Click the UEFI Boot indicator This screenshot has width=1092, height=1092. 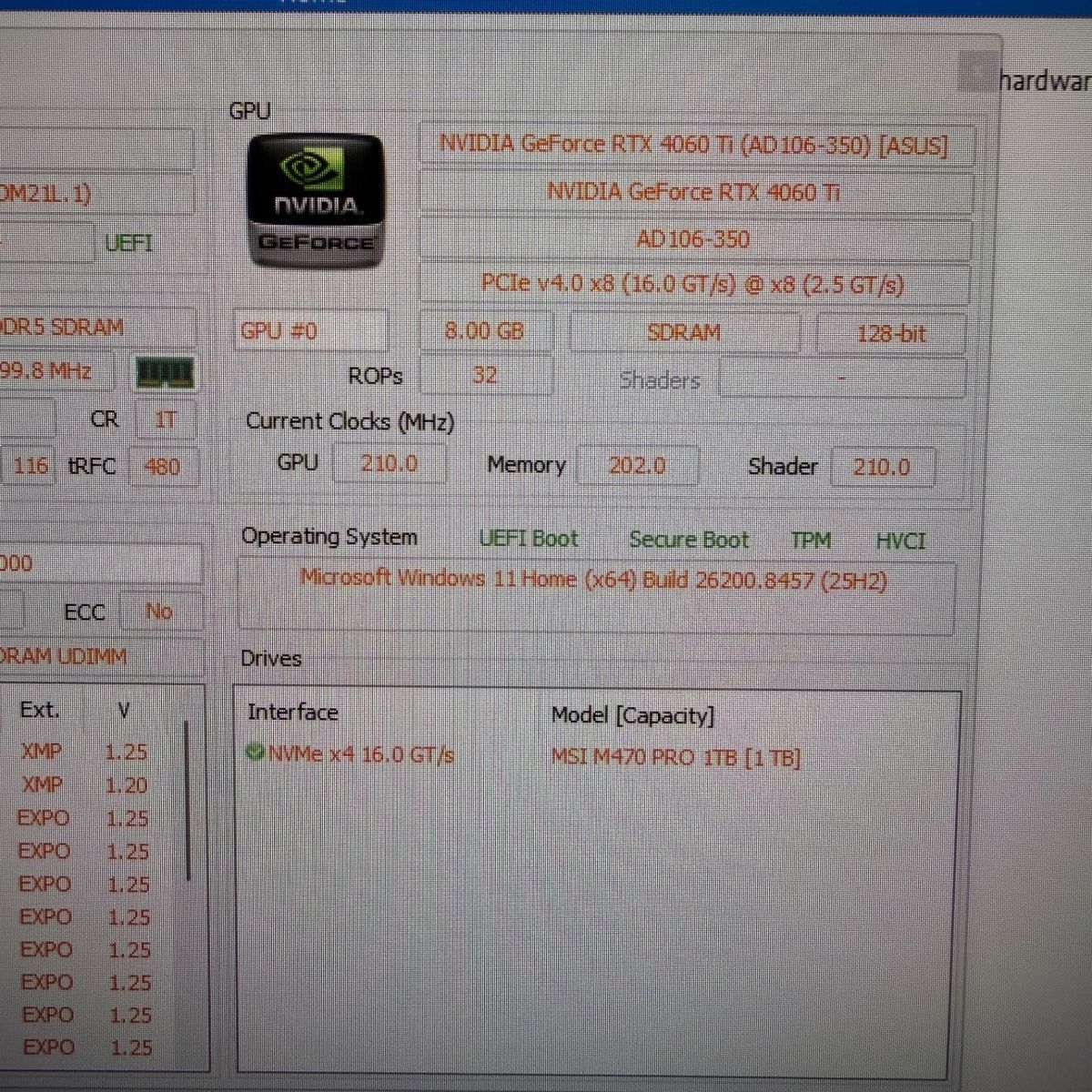[529, 539]
